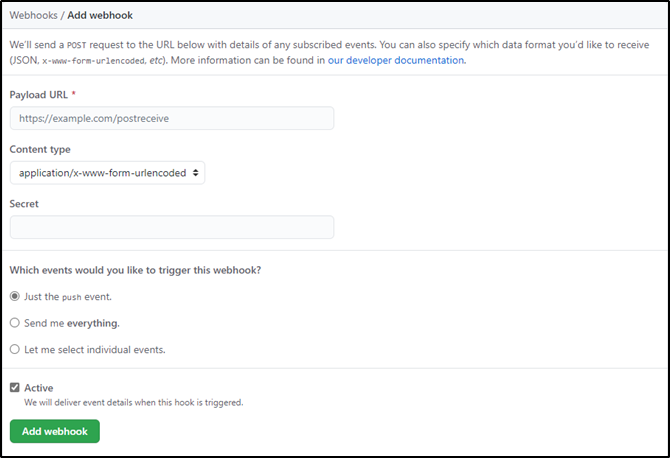The image size is (670, 458).
Task: Click the 'We will deliver event details' description
Action: (x=133, y=403)
